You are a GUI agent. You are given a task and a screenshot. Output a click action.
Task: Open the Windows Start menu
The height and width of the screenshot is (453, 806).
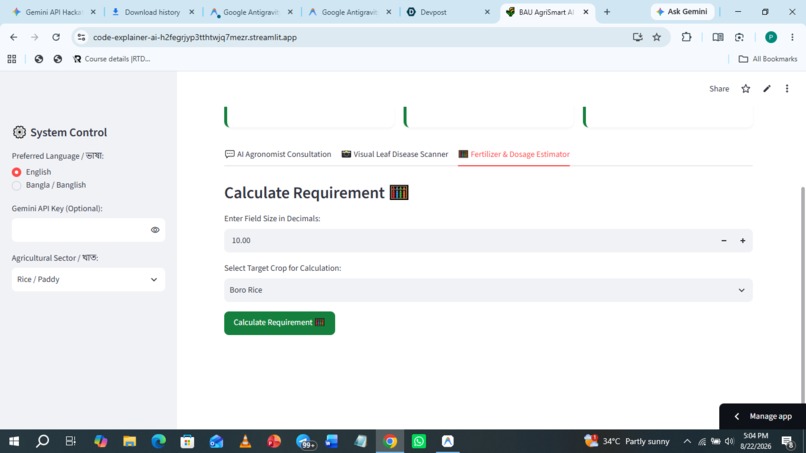(14, 441)
